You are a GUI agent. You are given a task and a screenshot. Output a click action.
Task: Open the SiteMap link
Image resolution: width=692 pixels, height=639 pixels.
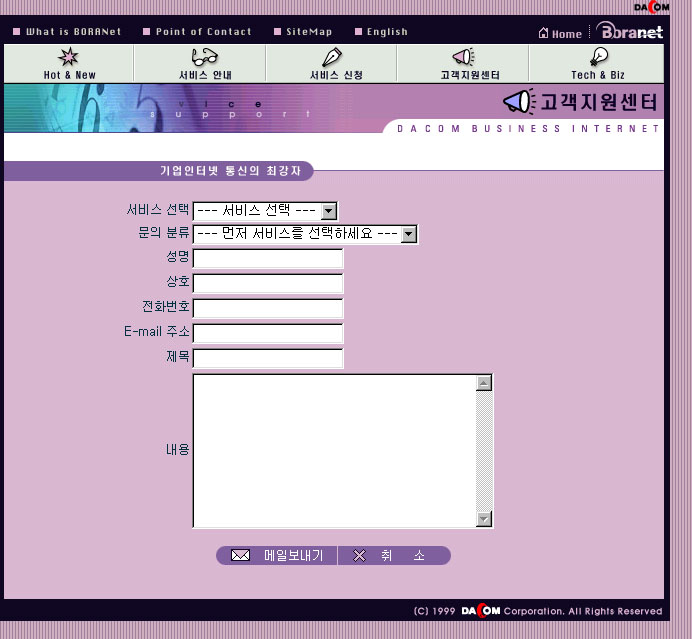point(309,32)
